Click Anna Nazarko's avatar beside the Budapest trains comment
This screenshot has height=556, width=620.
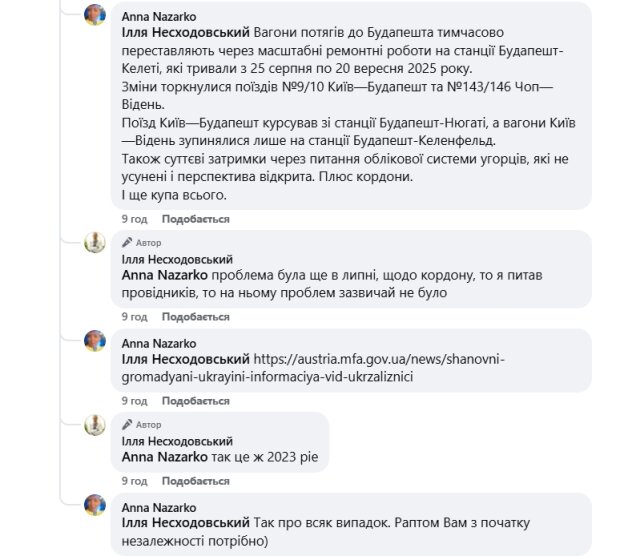tap(95, 15)
